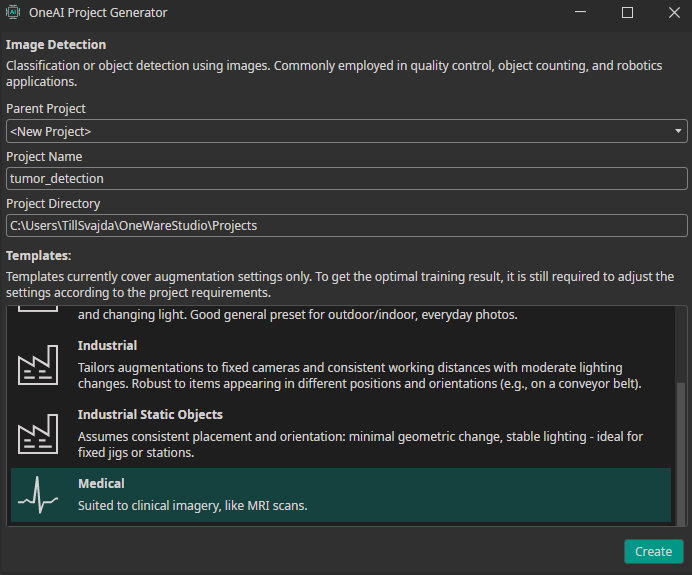692x575 pixels.
Task: Click the template list vertical scrollbar thumb
Action: coord(681,450)
